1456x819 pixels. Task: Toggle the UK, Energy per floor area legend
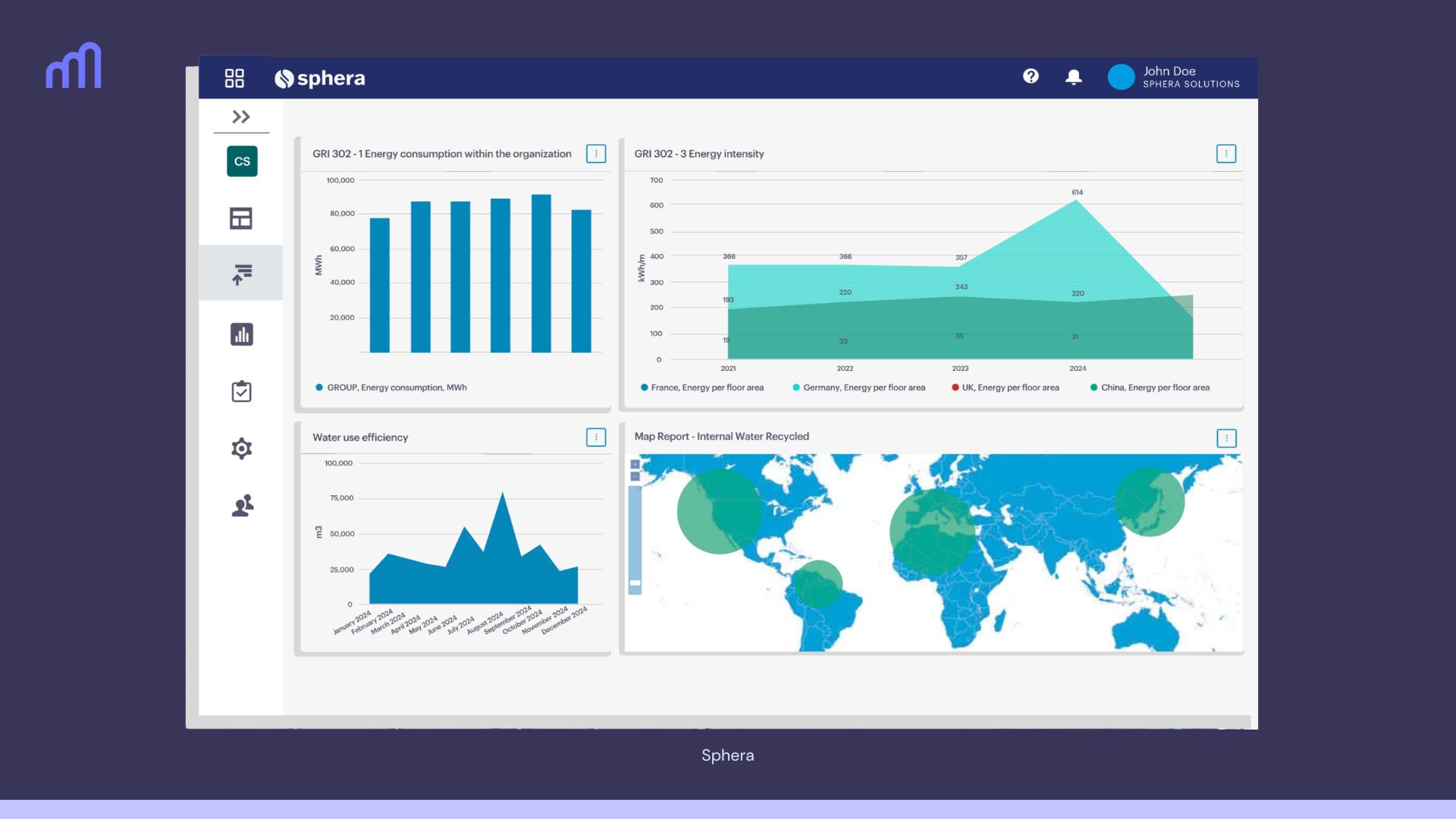point(1007,388)
